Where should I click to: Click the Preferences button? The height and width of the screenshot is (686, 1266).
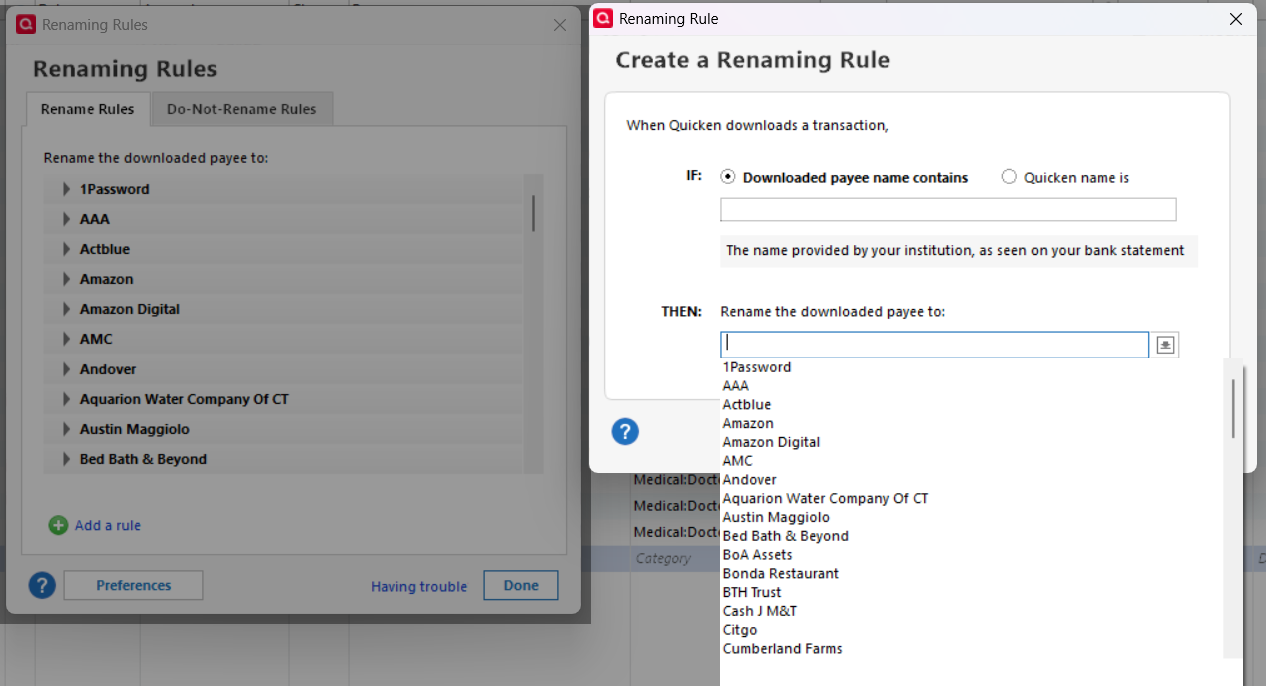(x=133, y=585)
